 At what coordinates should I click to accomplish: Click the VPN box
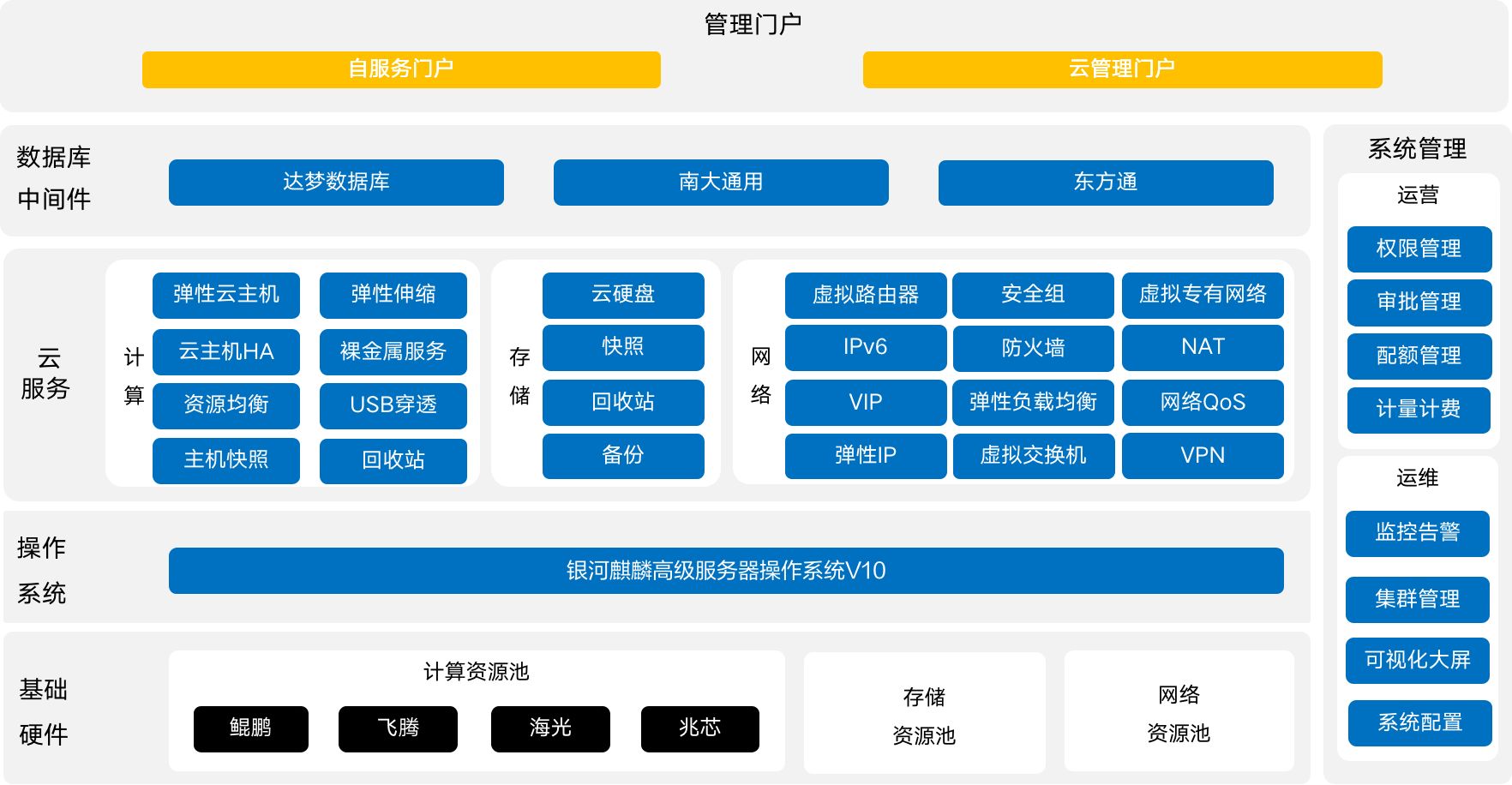click(1203, 456)
